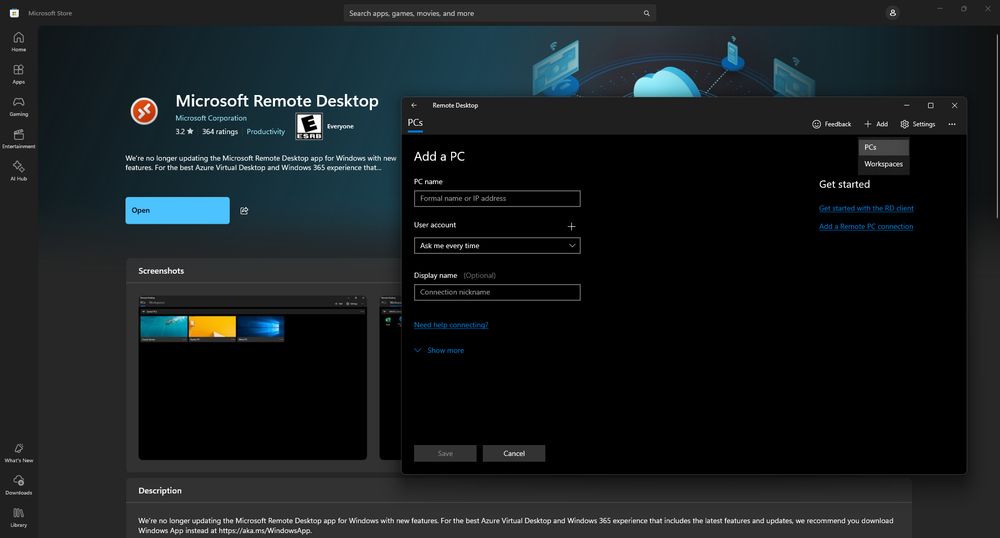Open the User account dropdown
1000x538 pixels.
[x=497, y=245]
